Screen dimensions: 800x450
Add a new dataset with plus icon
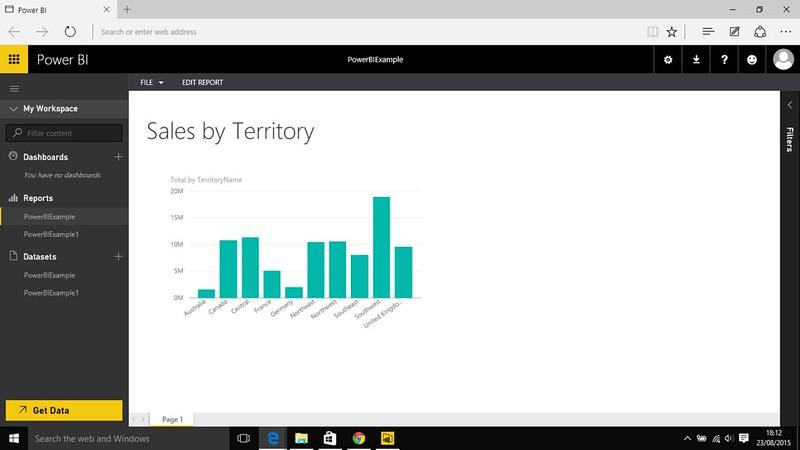pyautogui.click(x=118, y=256)
